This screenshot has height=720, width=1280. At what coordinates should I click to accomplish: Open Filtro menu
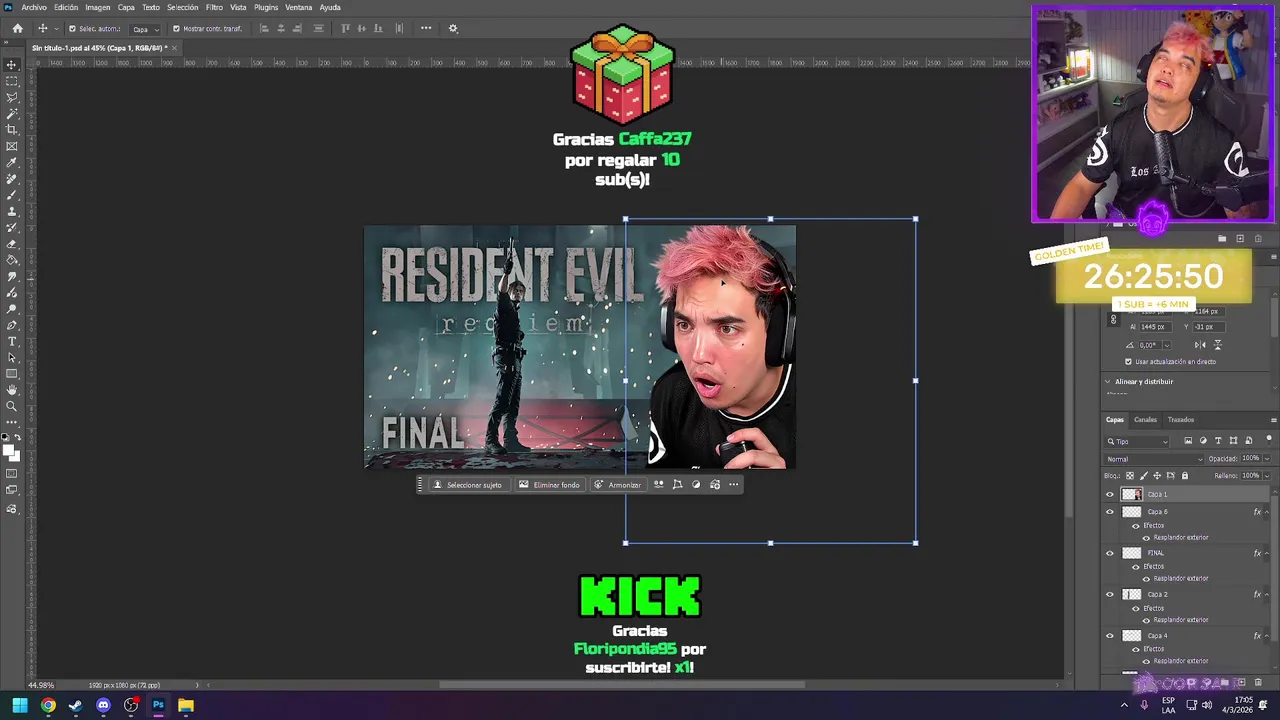tap(214, 7)
